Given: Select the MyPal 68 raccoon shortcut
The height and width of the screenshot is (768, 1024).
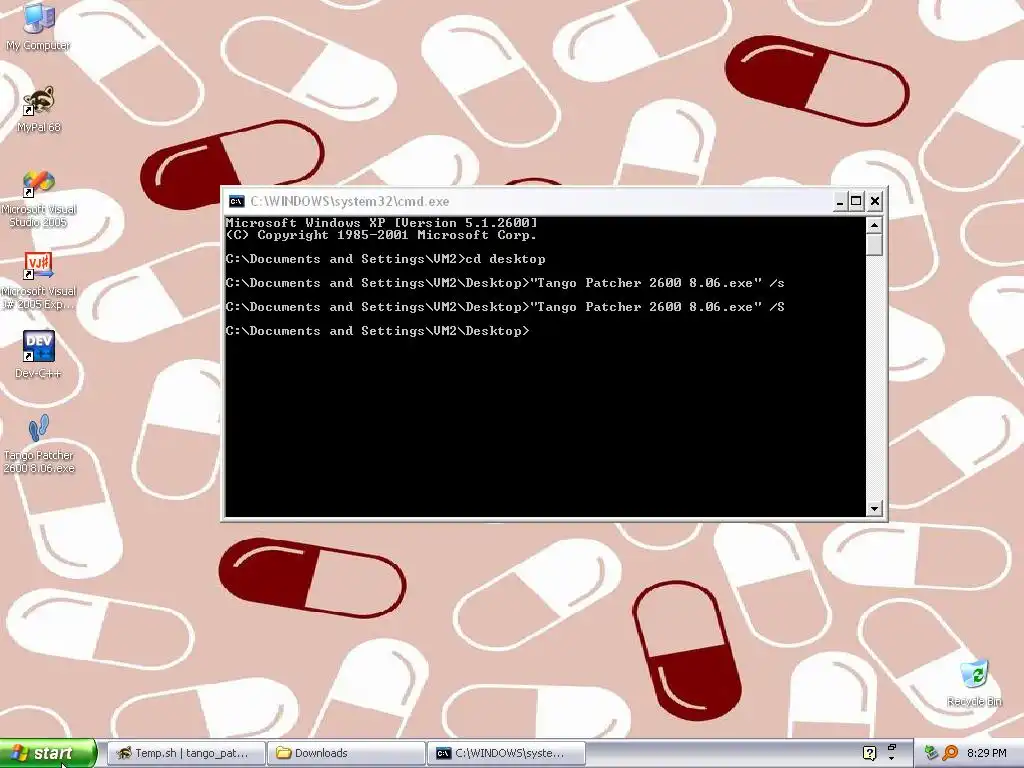Looking at the screenshot, I should 39,109.
